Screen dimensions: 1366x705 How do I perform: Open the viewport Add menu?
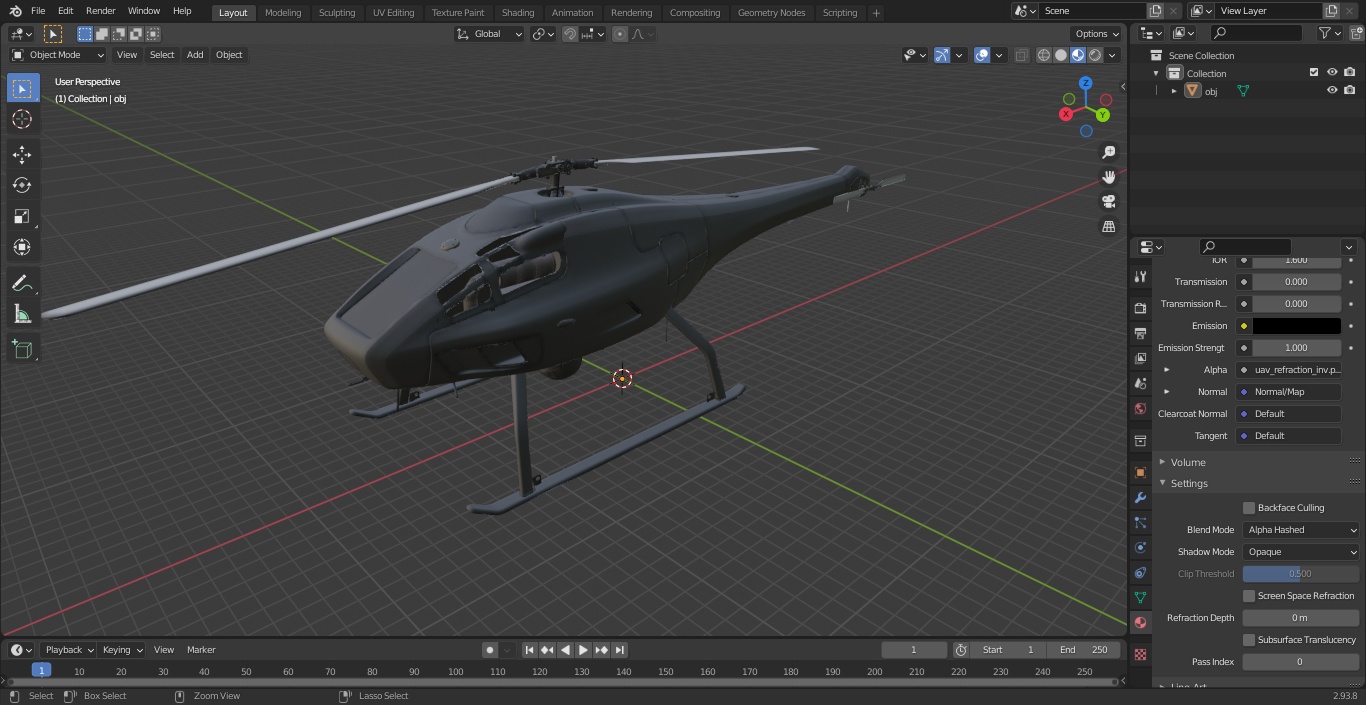[x=195, y=55]
